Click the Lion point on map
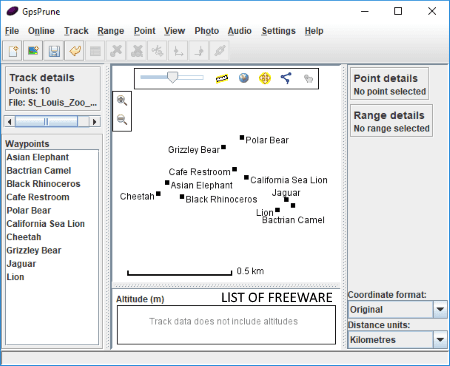The width and height of the screenshot is (450, 366). pyautogui.click(x=278, y=210)
